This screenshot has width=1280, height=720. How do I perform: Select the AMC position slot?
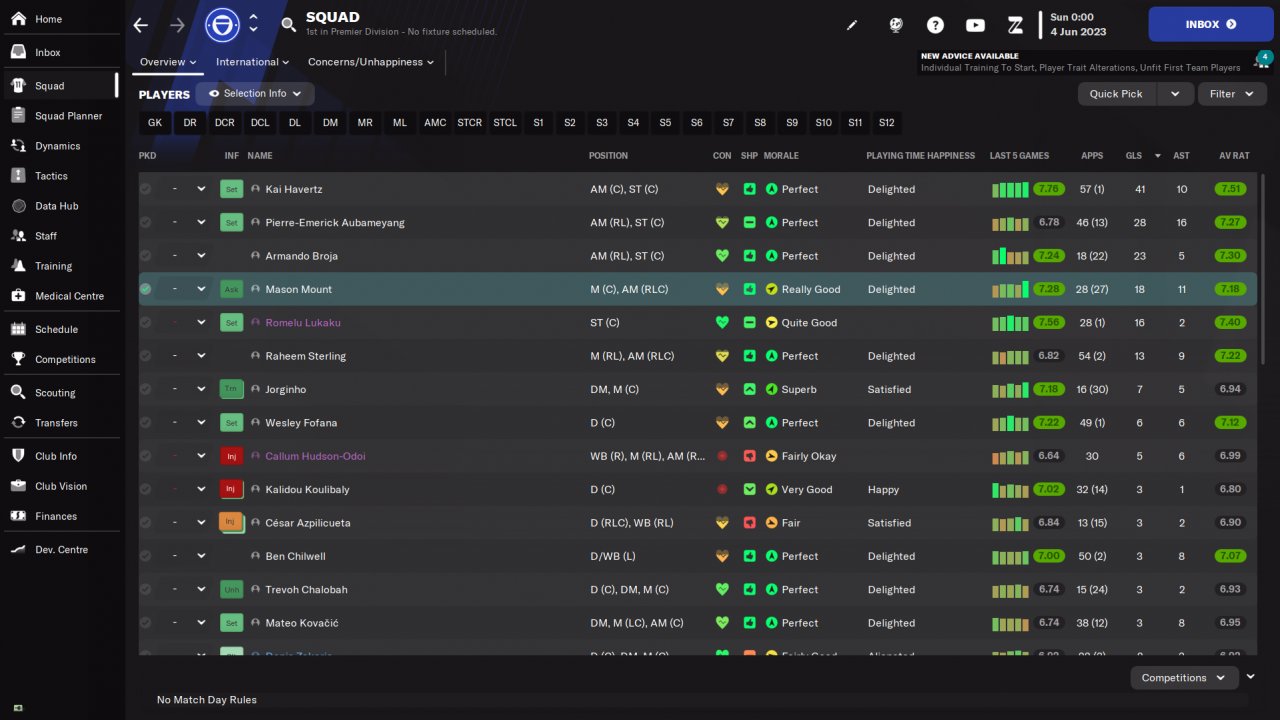click(x=435, y=123)
